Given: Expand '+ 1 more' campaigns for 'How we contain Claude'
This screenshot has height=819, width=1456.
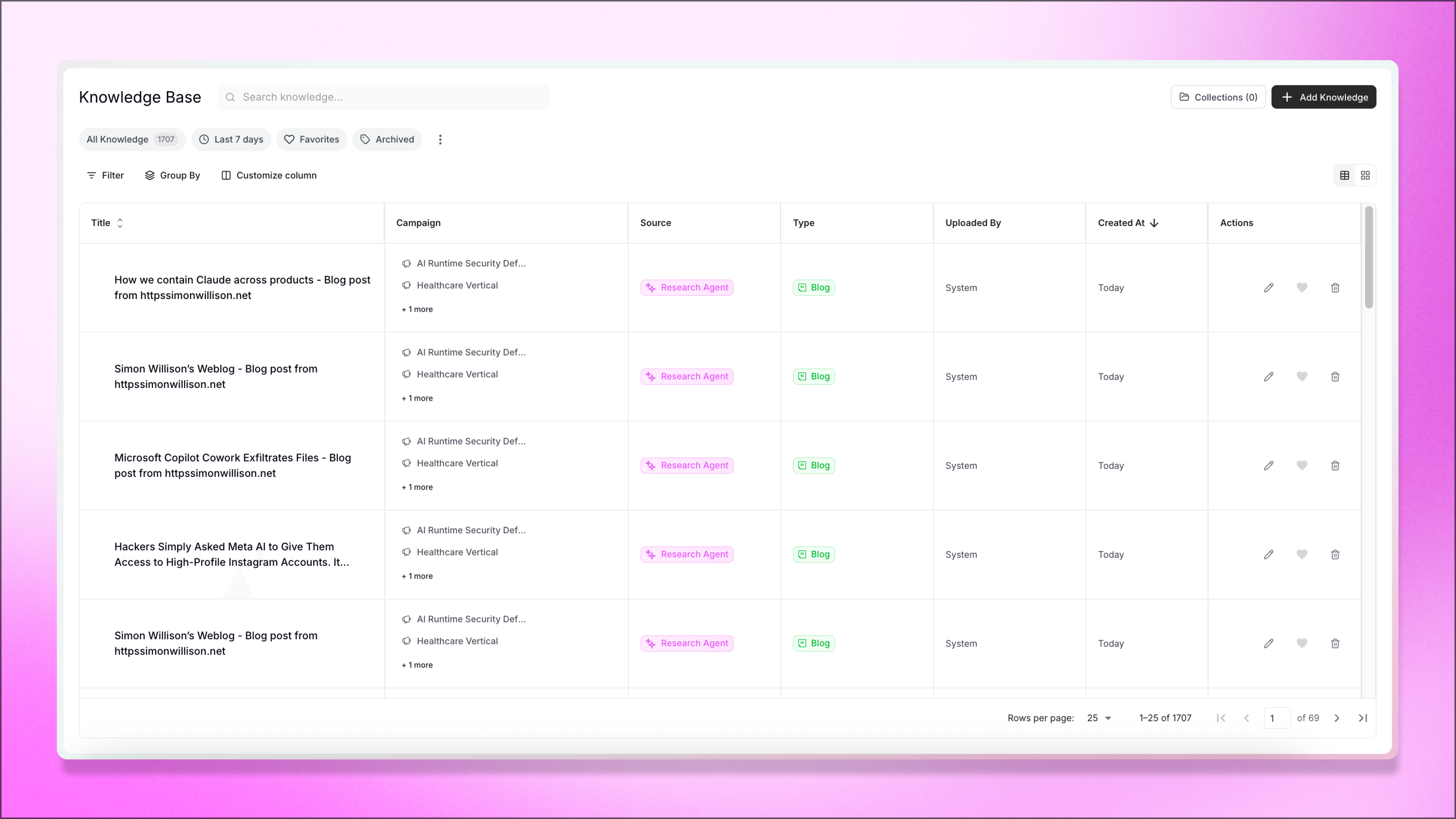Looking at the screenshot, I should pyautogui.click(x=417, y=309).
